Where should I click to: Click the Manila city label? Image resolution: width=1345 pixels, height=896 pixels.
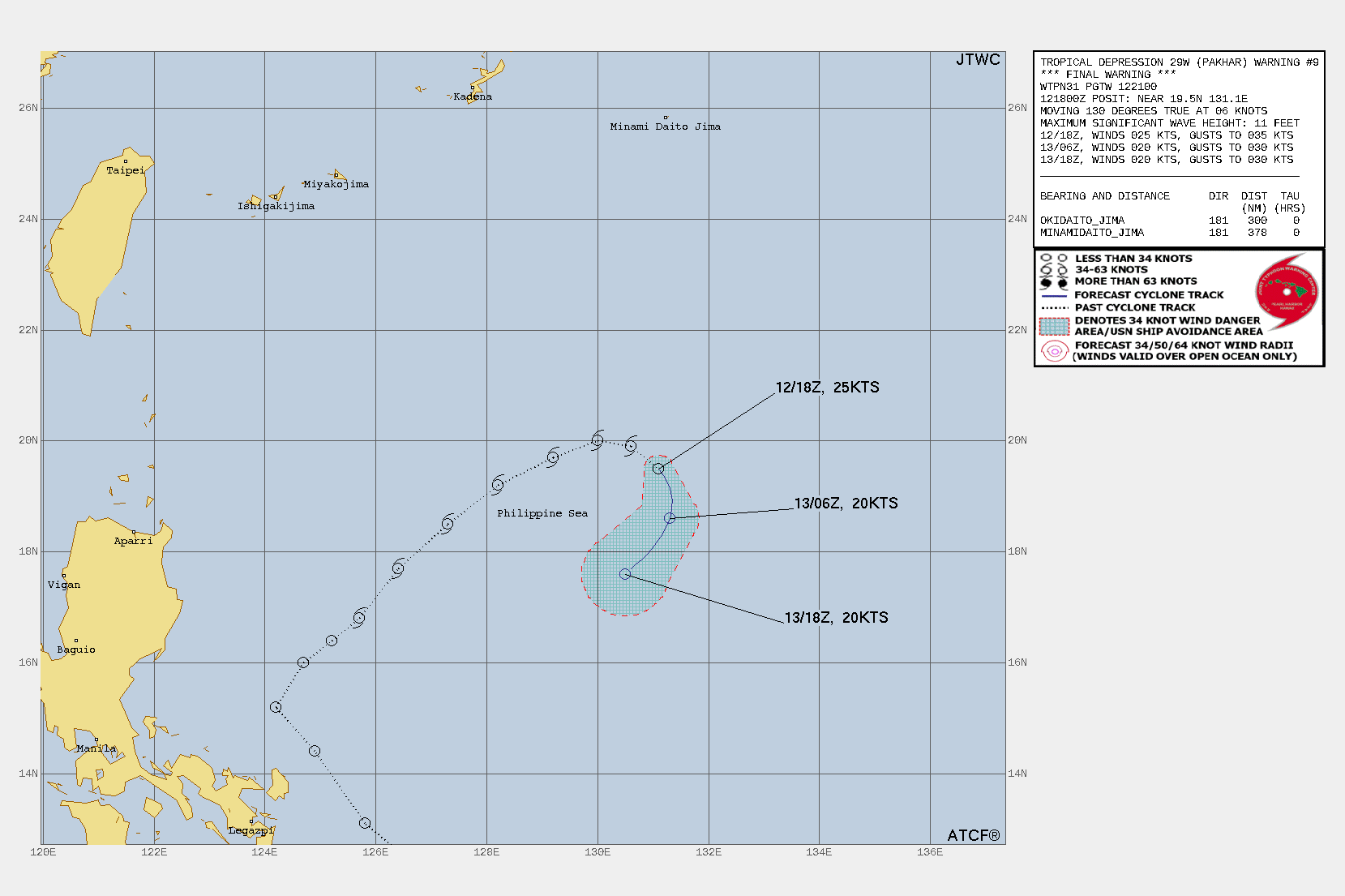point(96,748)
